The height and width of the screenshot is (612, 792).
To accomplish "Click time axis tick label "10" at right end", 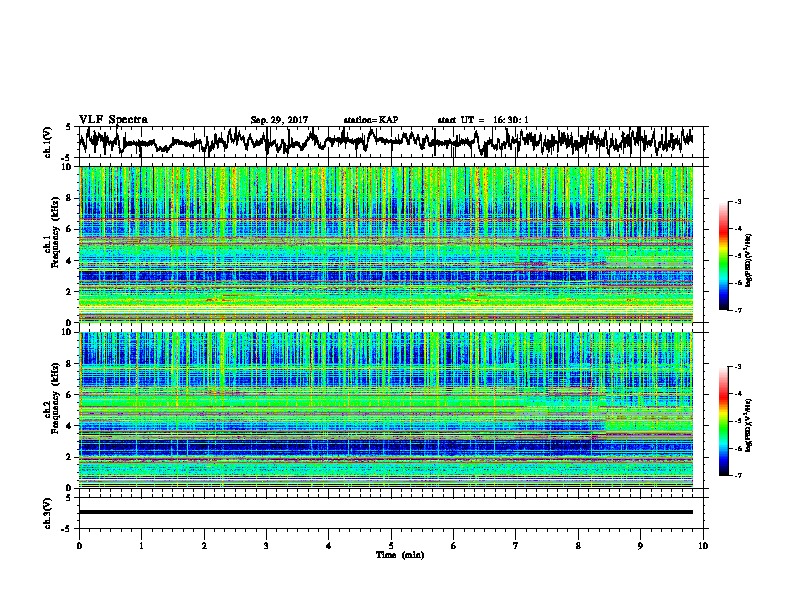I will 703,546.
